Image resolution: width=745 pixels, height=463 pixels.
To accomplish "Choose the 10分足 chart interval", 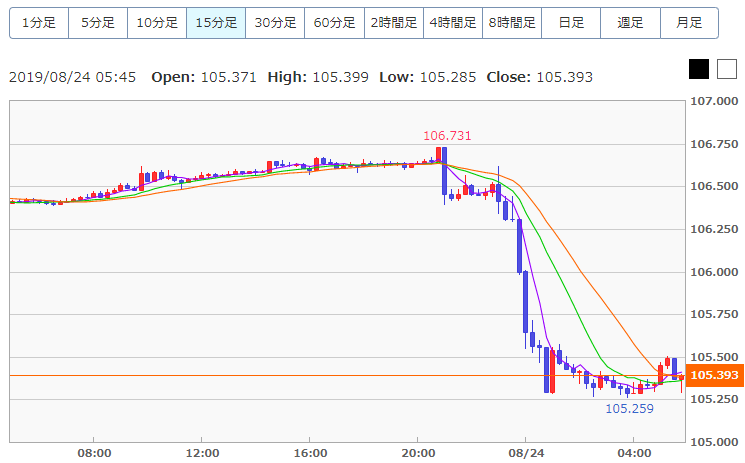I will click(x=157, y=22).
